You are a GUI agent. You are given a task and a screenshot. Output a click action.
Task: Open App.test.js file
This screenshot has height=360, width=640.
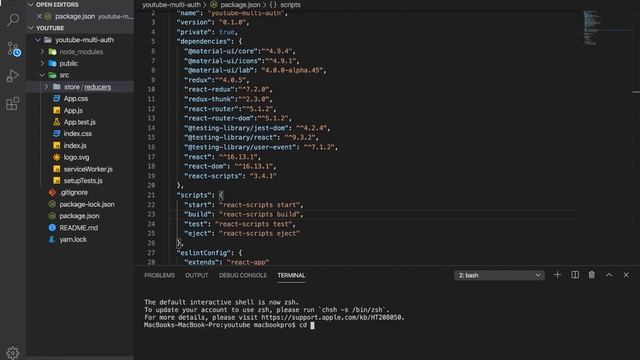80,122
